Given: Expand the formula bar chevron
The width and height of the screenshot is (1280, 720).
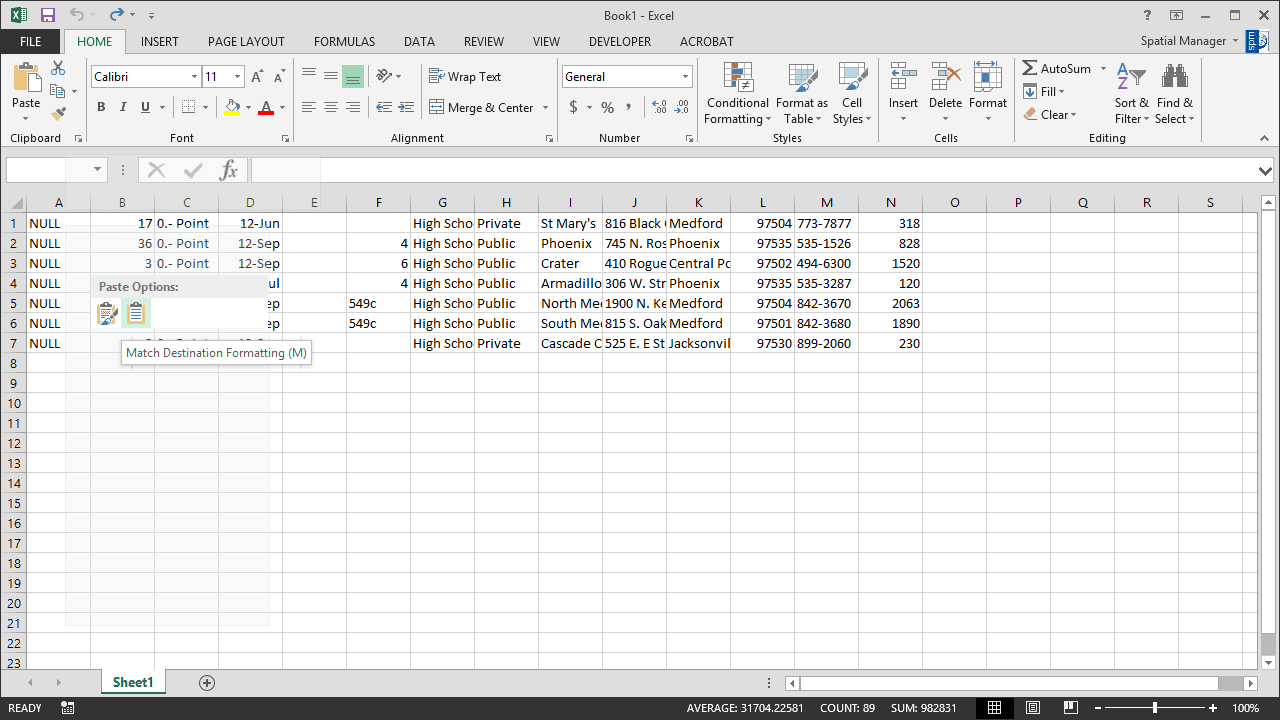Looking at the screenshot, I should (x=1266, y=171).
